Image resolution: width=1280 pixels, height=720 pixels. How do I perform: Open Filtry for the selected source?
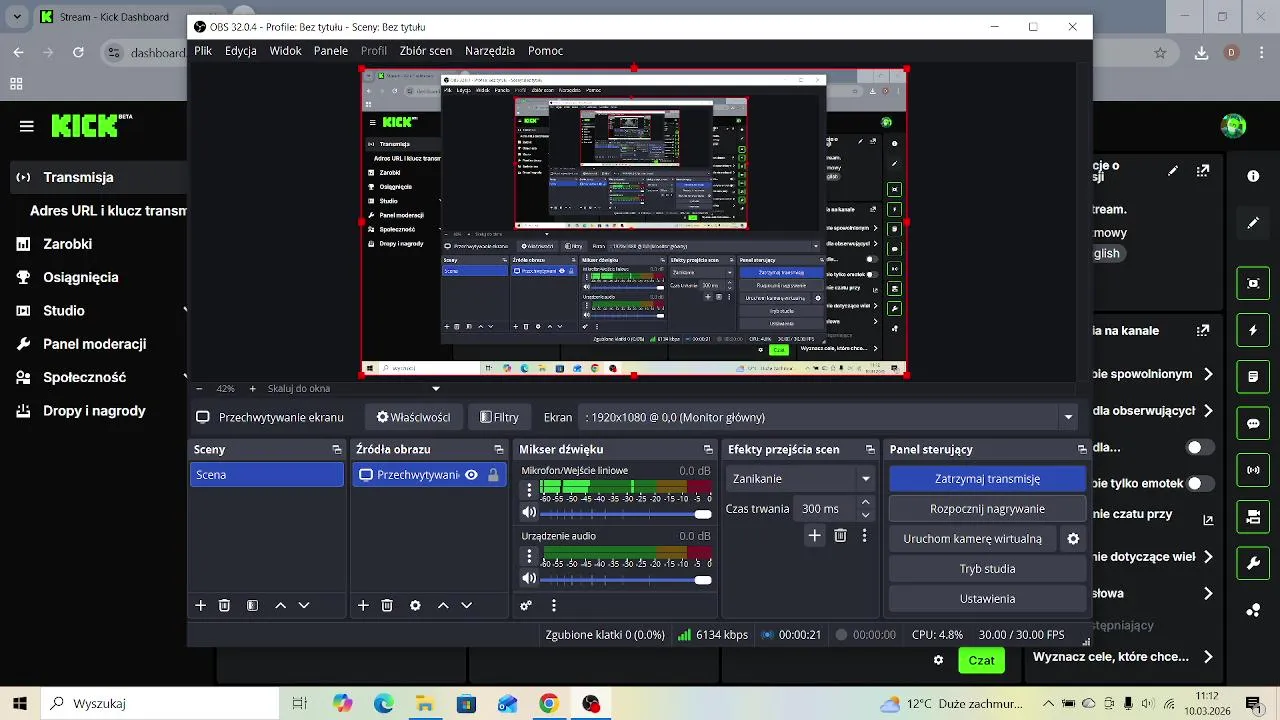click(x=499, y=417)
